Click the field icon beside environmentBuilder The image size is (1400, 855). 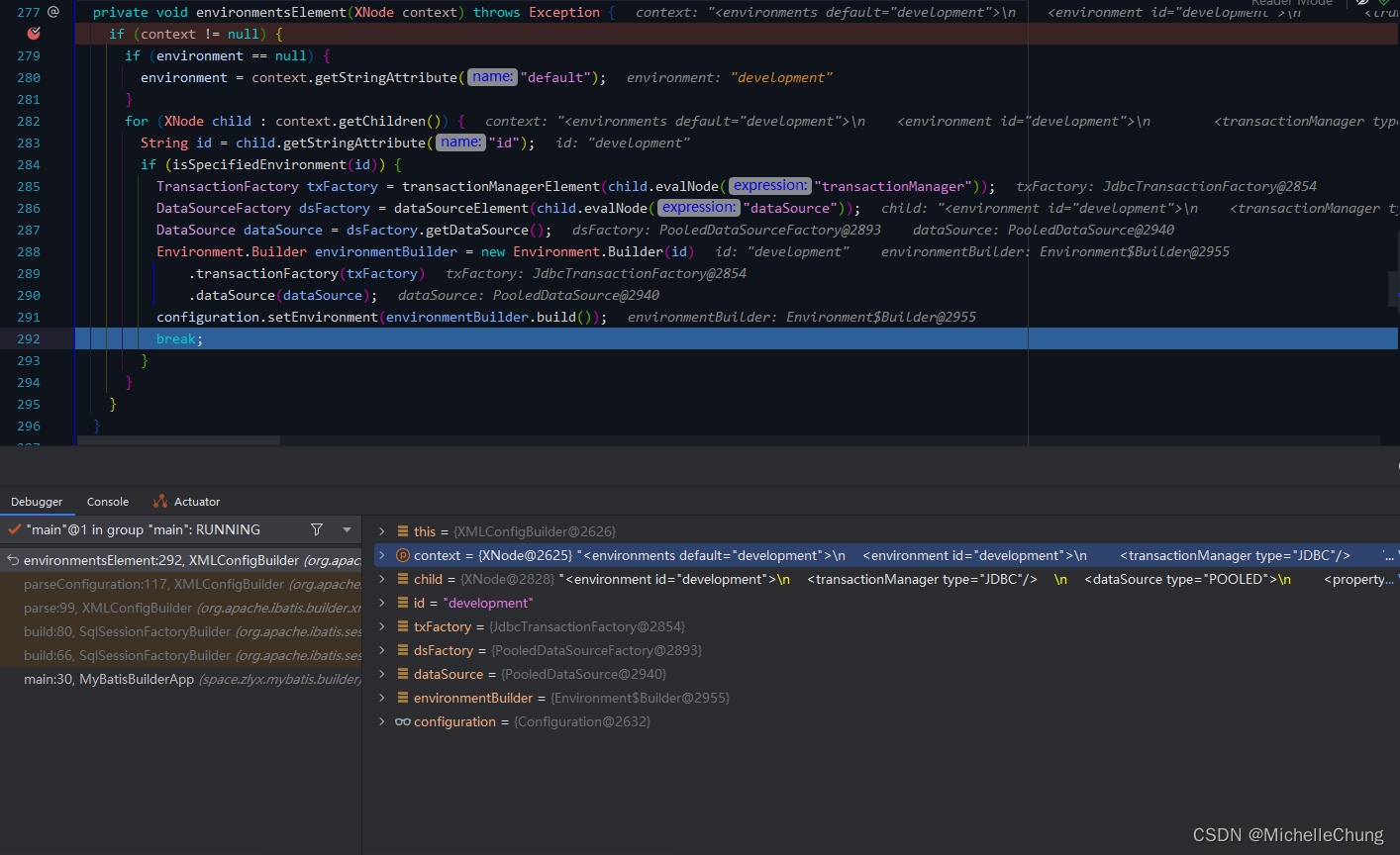(403, 698)
